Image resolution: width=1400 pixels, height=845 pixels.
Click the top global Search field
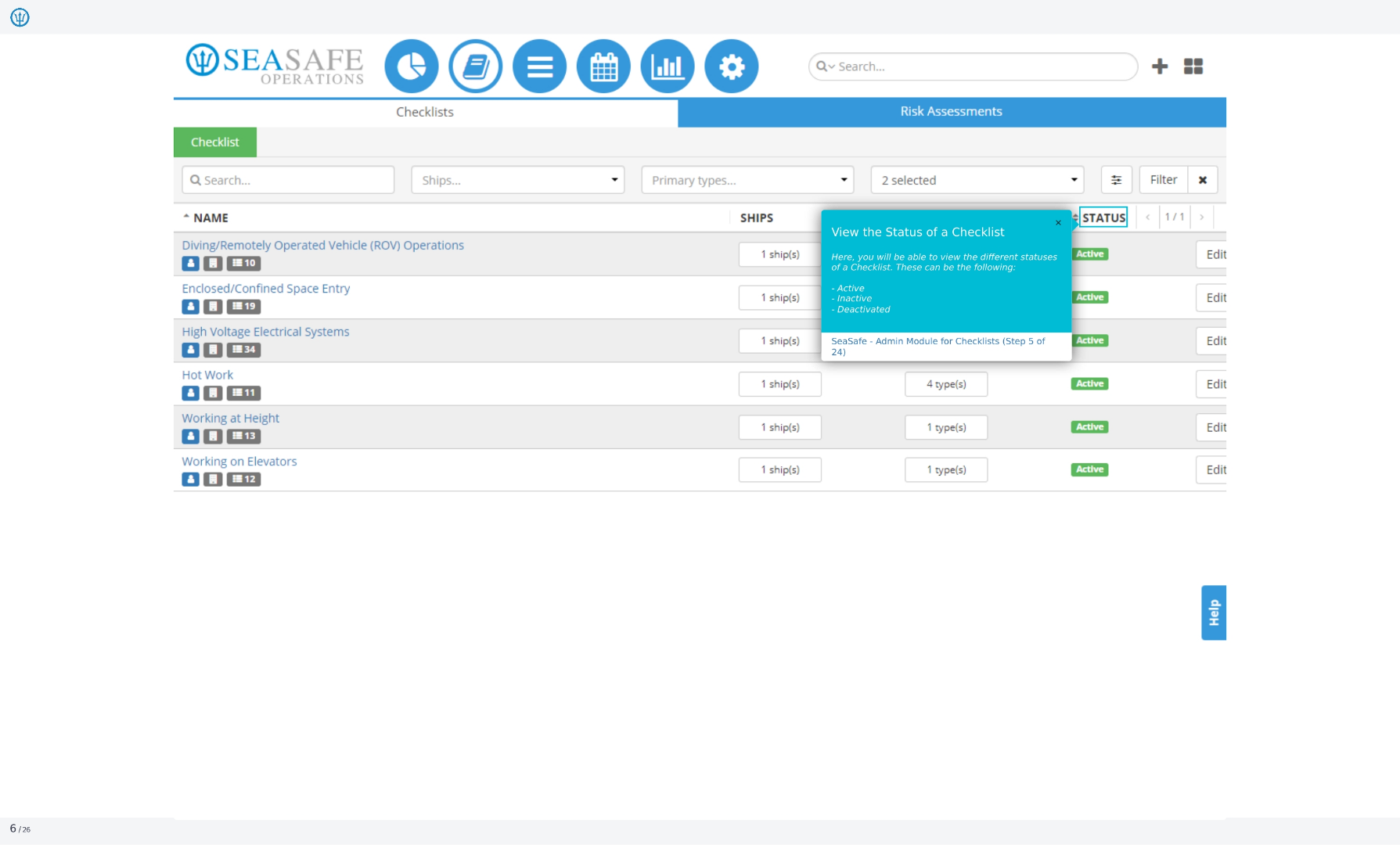[x=973, y=67]
